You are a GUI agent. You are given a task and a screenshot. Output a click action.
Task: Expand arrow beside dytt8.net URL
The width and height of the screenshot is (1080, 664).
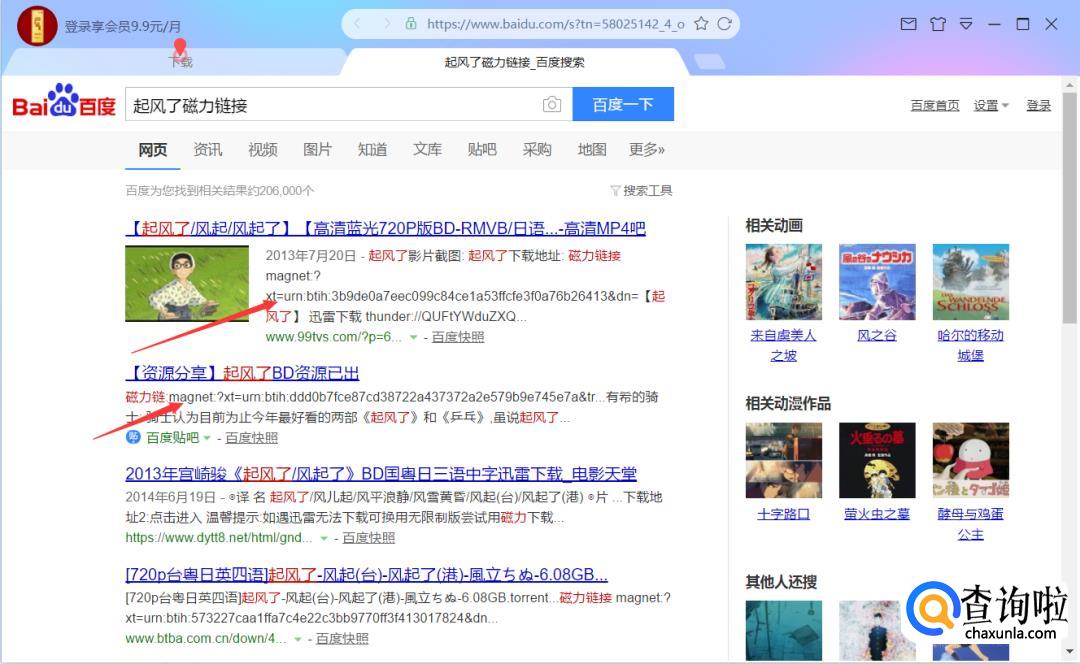(x=324, y=538)
